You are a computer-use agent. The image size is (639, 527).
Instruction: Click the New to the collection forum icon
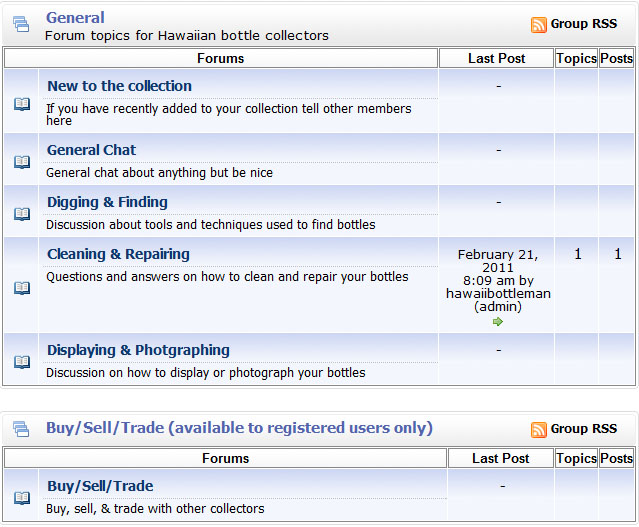22,103
